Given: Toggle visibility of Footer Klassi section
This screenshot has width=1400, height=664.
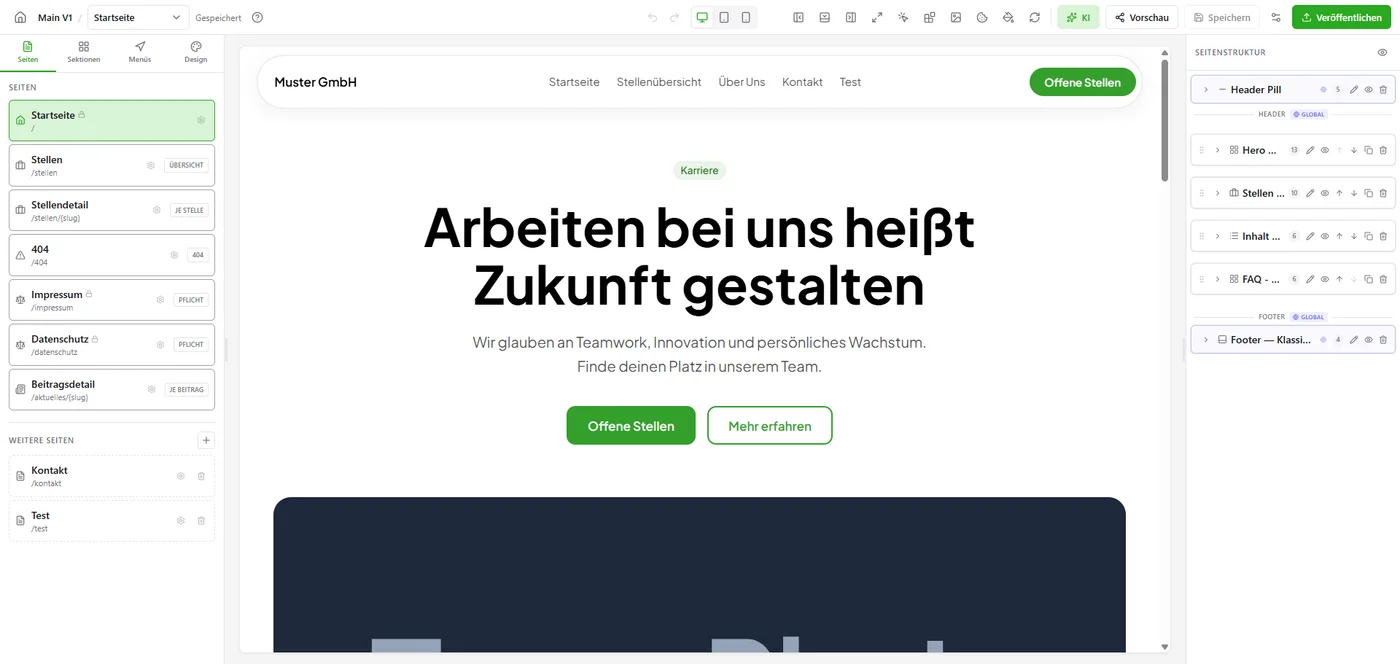Looking at the screenshot, I should 1369,340.
